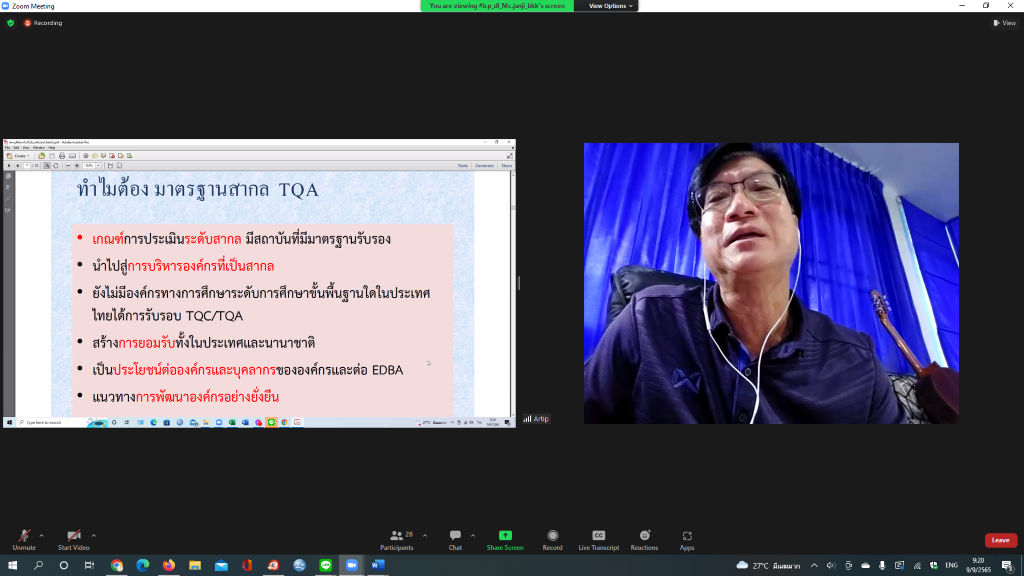Open Microsoft Office from taskbar
Screen dimensions: 1024x576
247,566
